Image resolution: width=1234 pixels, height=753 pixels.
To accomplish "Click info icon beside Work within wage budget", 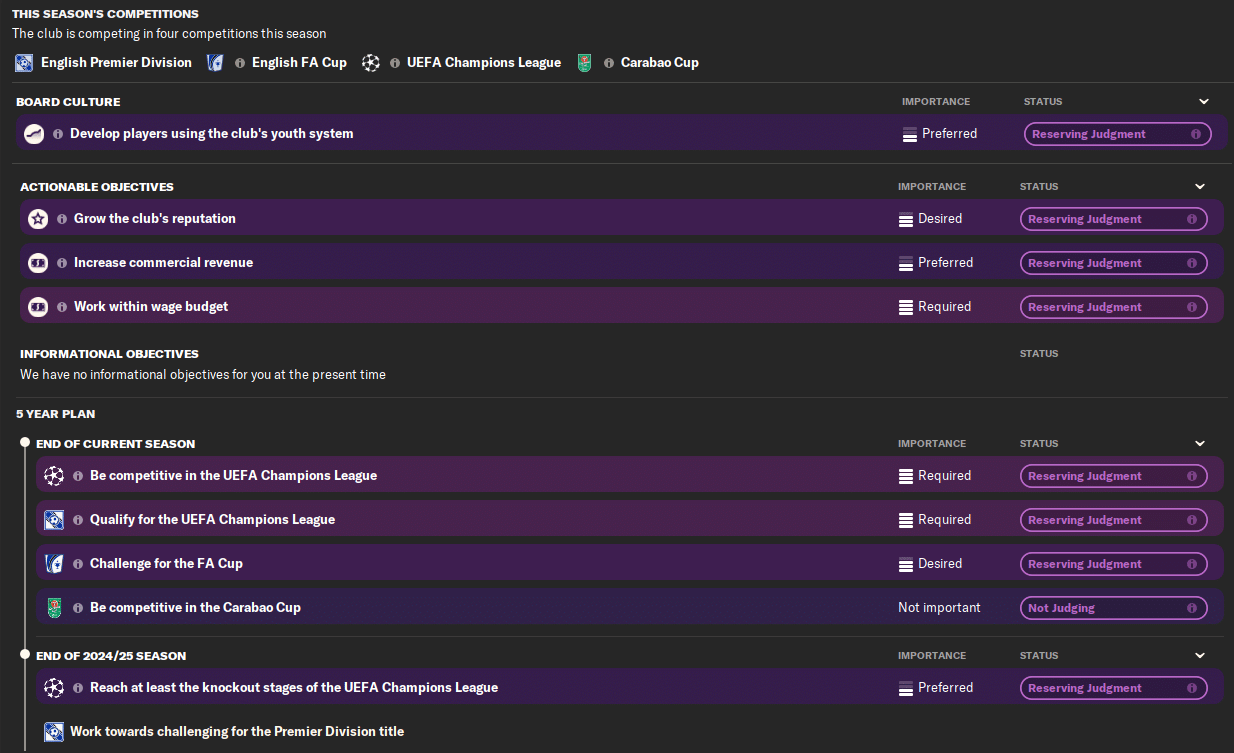I will tap(62, 307).
